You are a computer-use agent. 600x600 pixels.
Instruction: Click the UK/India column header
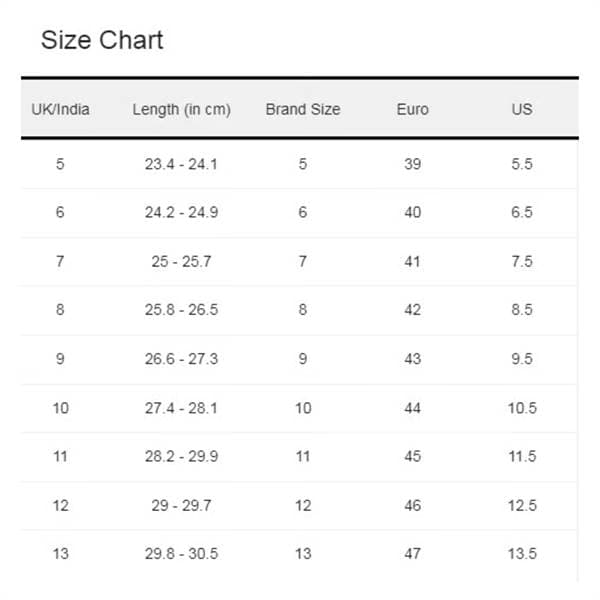pyautogui.click(x=60, y=109)
